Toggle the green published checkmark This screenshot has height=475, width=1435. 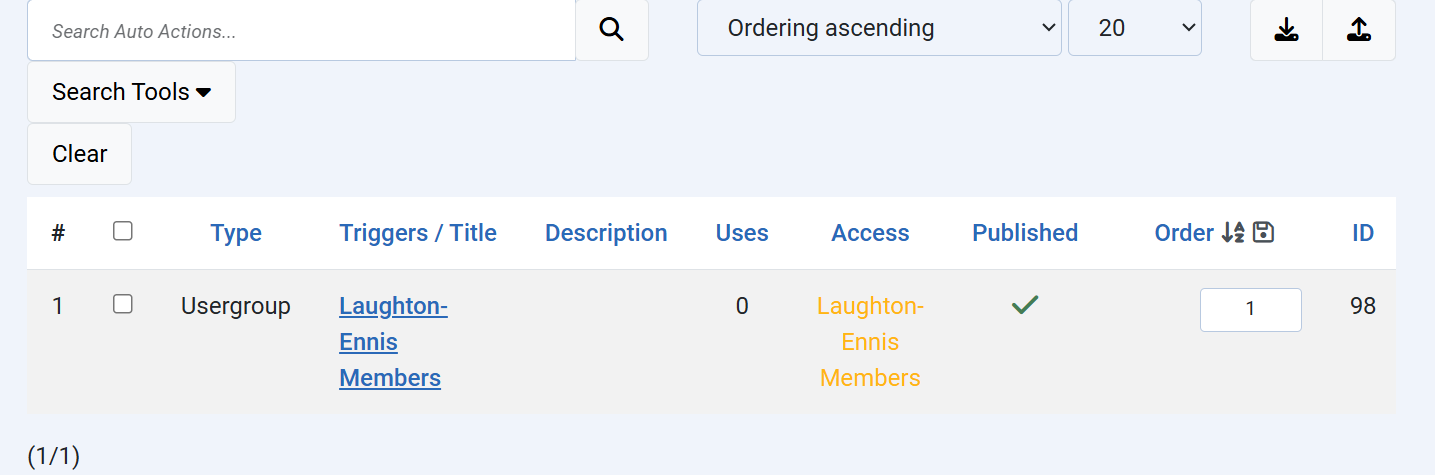(x=1025, y=305)
